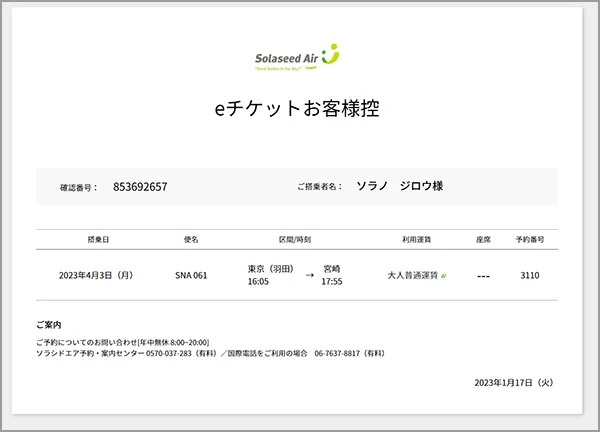Click the 区間/時刻 column header
The width and height of the screenshot is (600, 432).
[x=294, y=240]
